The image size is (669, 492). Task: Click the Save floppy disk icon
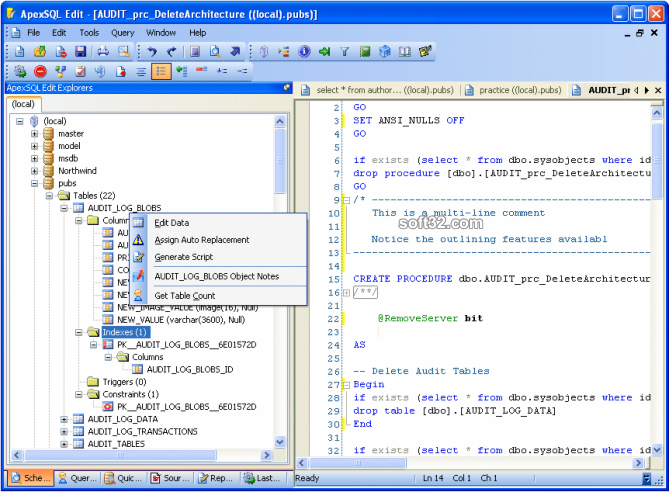(x=81, y=52)
